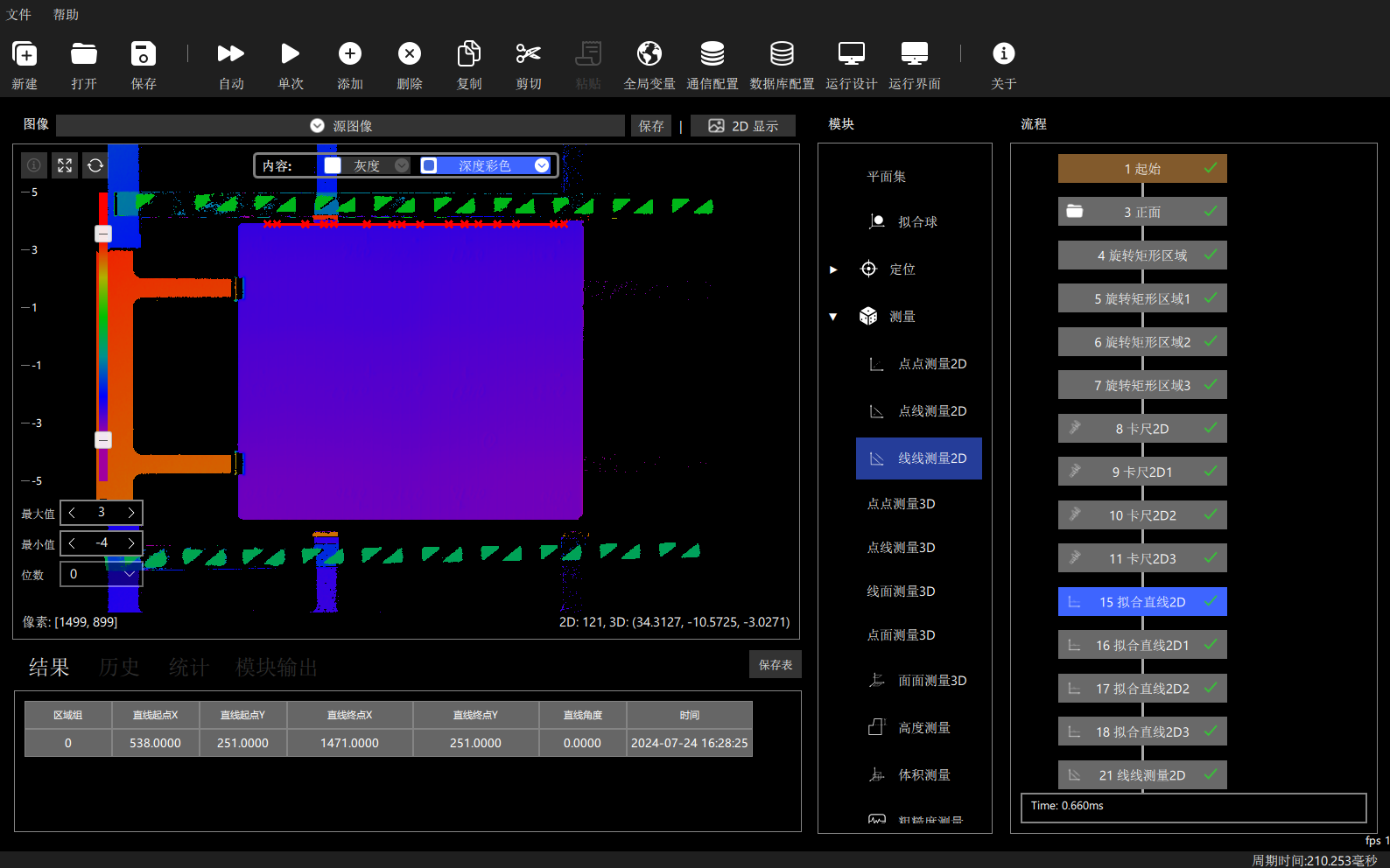Click the refresh icon in image viewer
The image size is (1390, 868).
pos(95,165)
